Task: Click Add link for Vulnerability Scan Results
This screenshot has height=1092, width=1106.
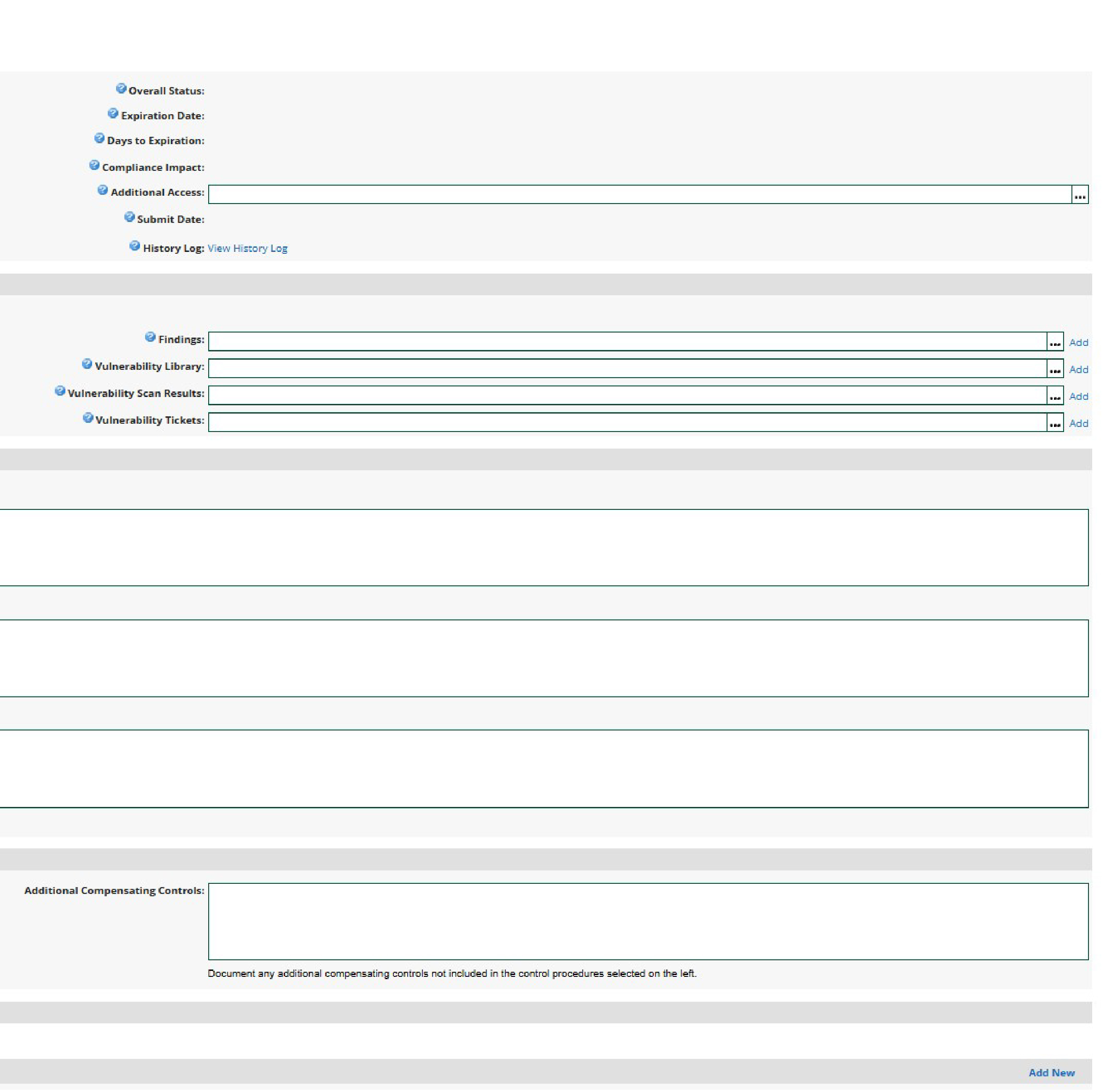Action: pos(1078,396)
